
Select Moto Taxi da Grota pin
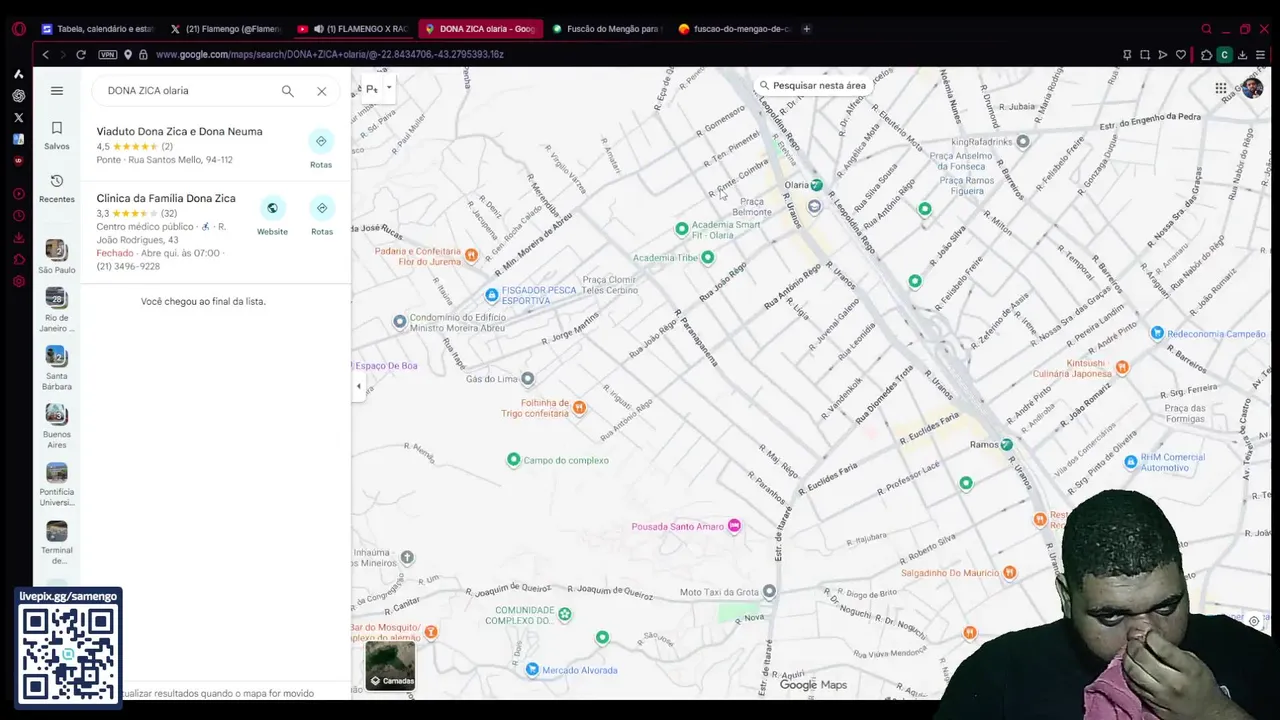(769, 592)
